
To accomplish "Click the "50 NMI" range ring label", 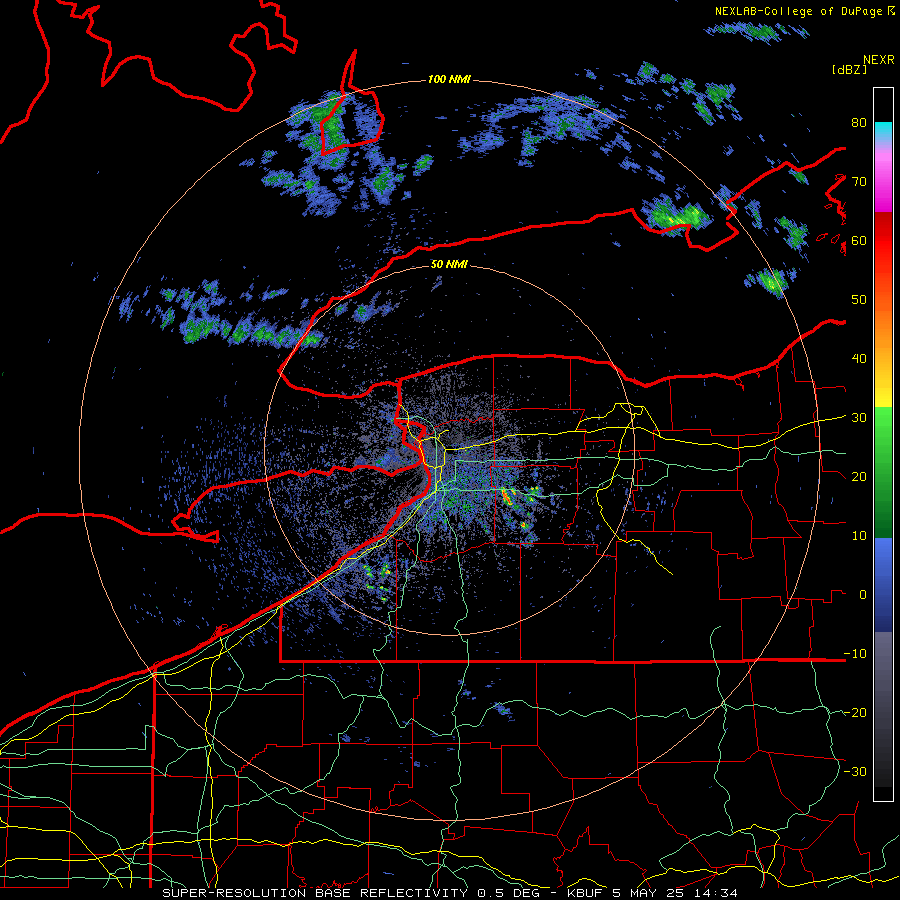I will click(x=449, y=265).
